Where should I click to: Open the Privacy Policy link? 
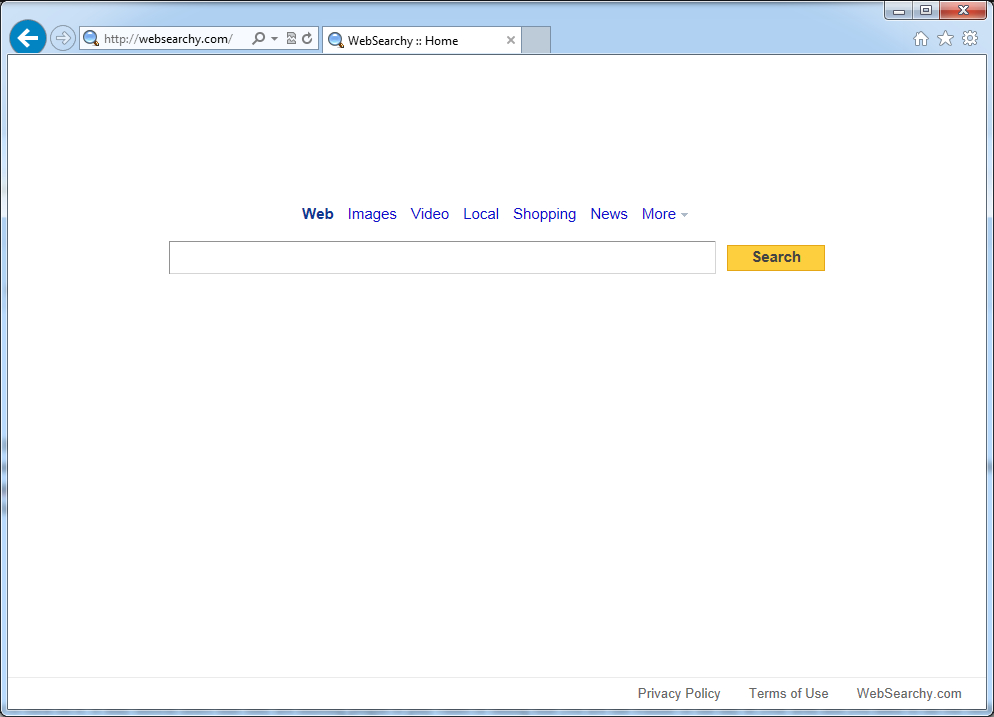point(679,694)
